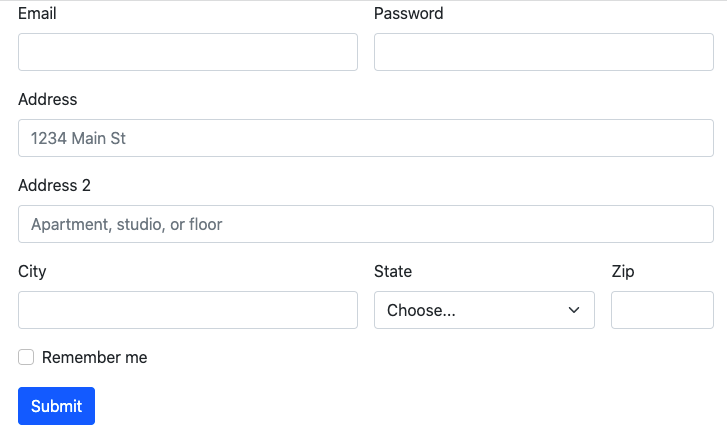Screen dimensions: 727x441
Task: Click the Zip field label
Action: tap(623, 272)
